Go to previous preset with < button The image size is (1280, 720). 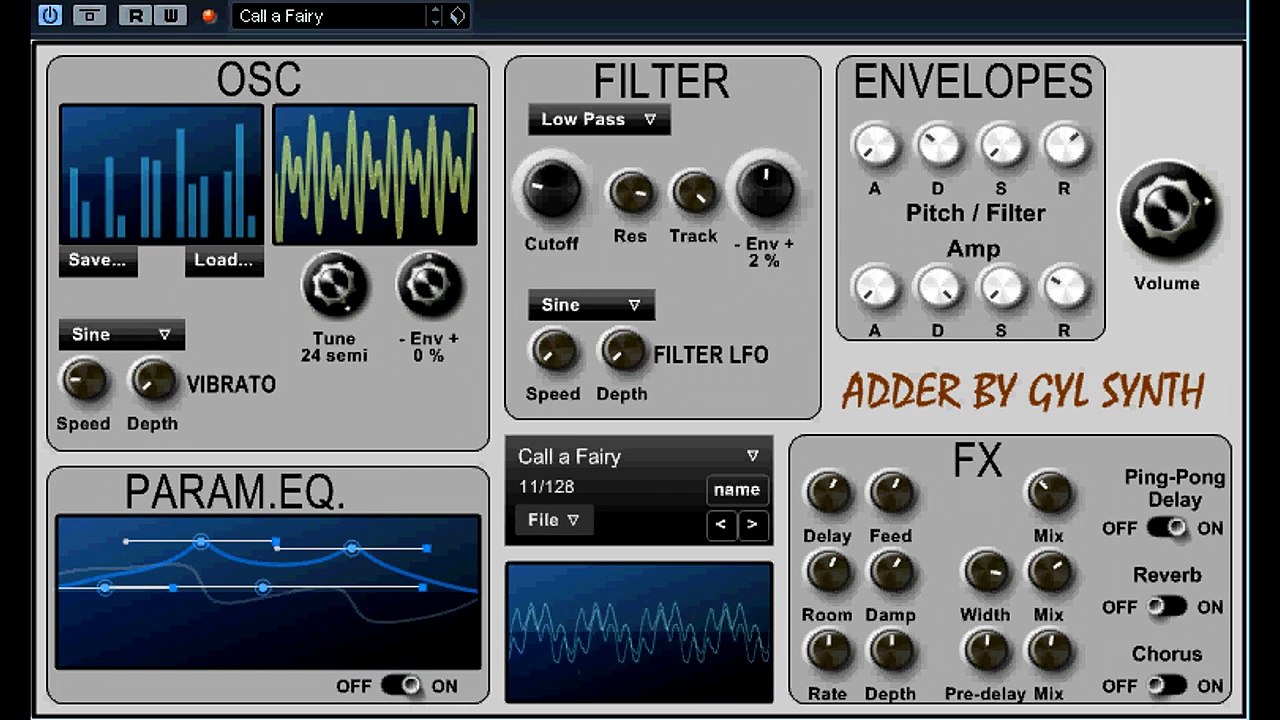[721, 524]
